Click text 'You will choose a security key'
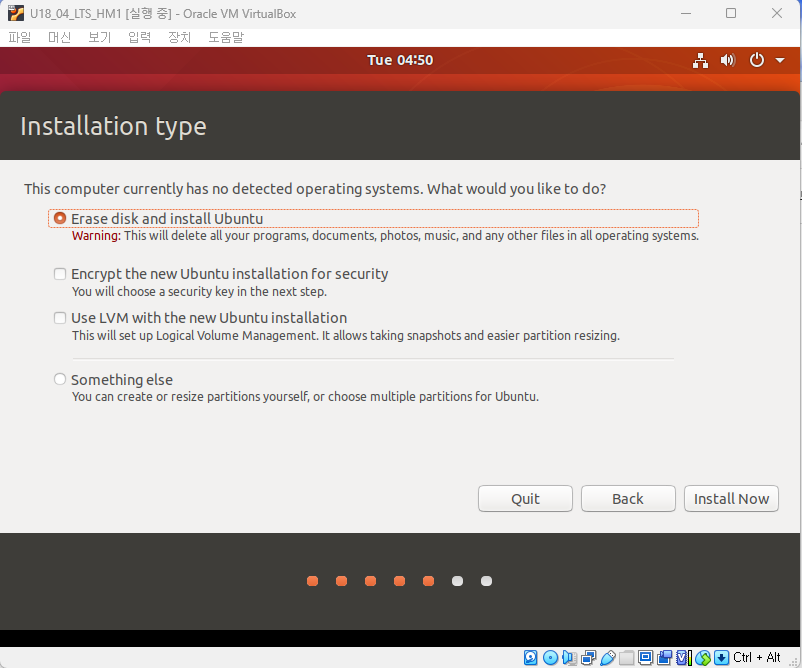 coord(199,292)
